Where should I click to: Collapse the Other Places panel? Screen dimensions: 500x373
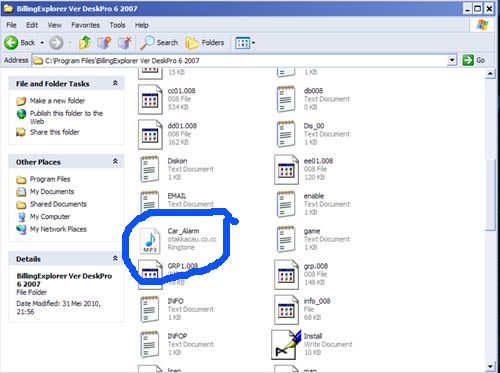[x=115, y=161]
